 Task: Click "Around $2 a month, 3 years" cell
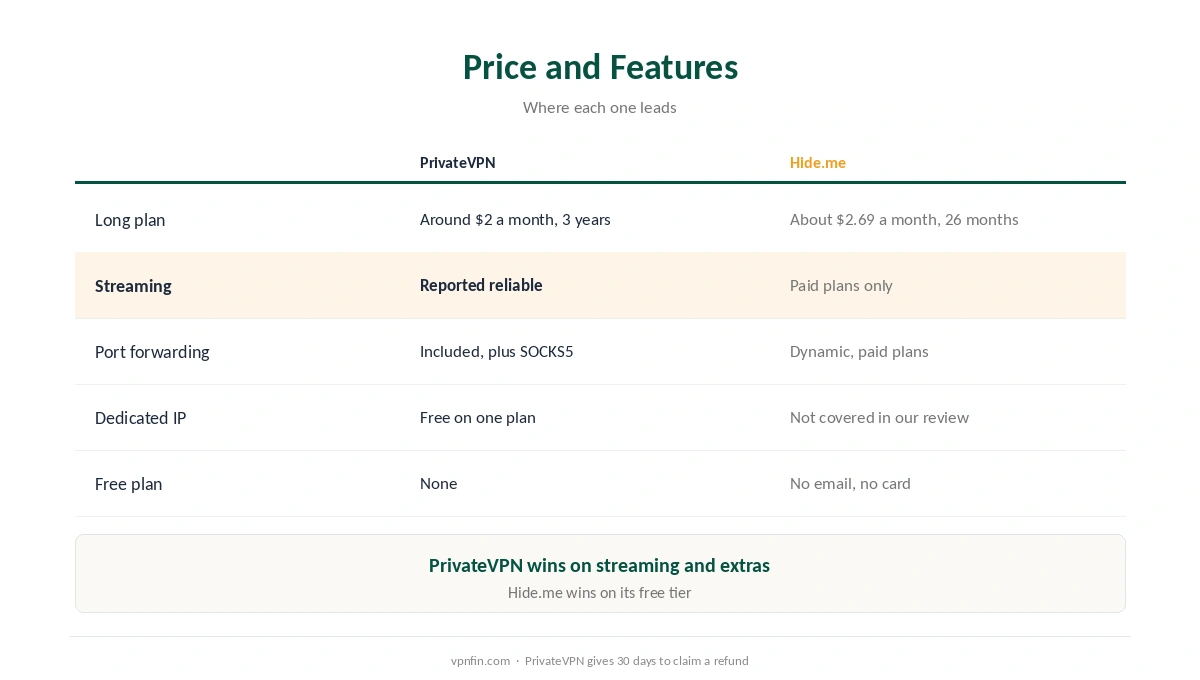coord(515,220)
